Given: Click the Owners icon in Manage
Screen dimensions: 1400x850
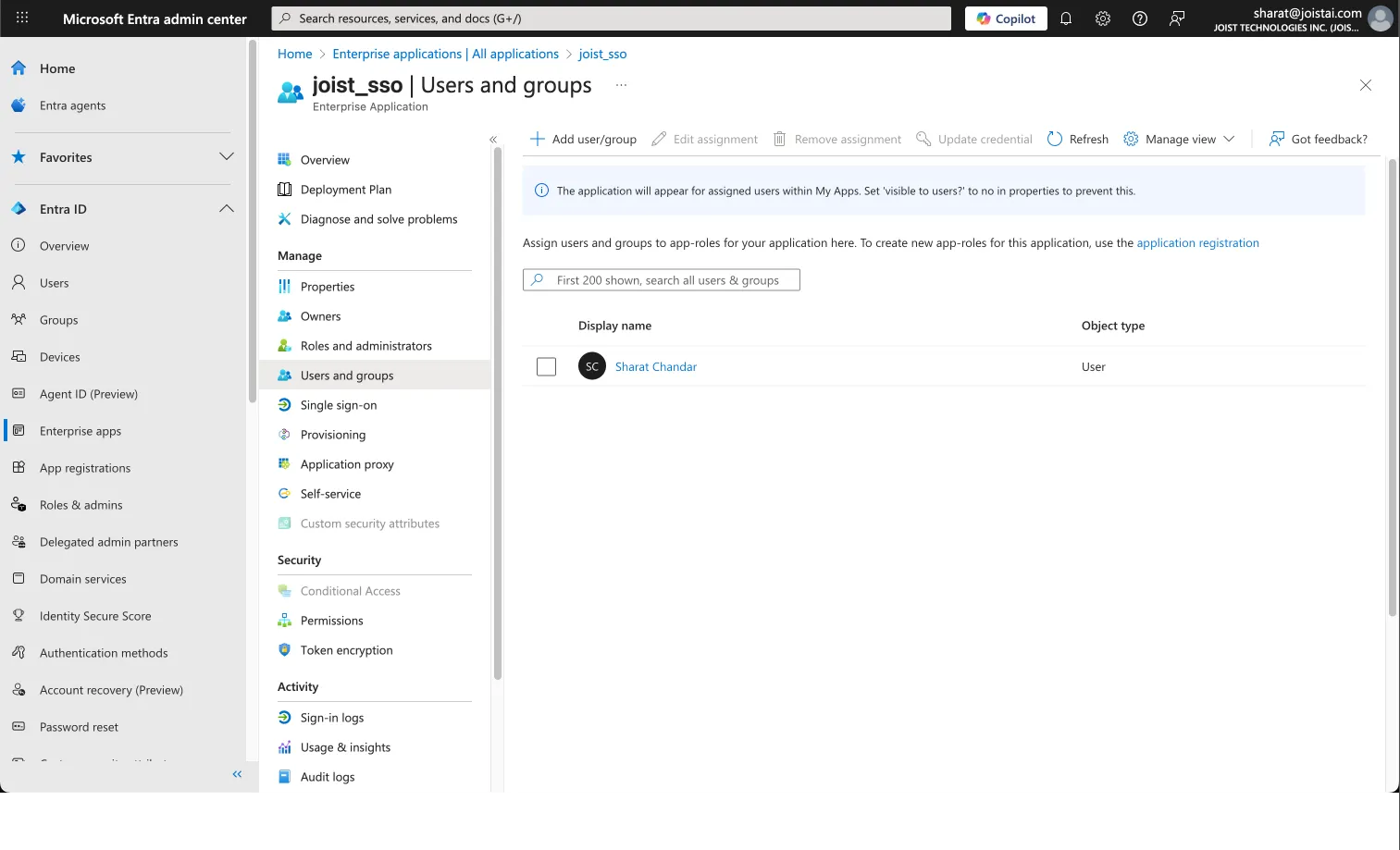Looking at the screenshot, I should pyautogui.click(x=285, y=316).
